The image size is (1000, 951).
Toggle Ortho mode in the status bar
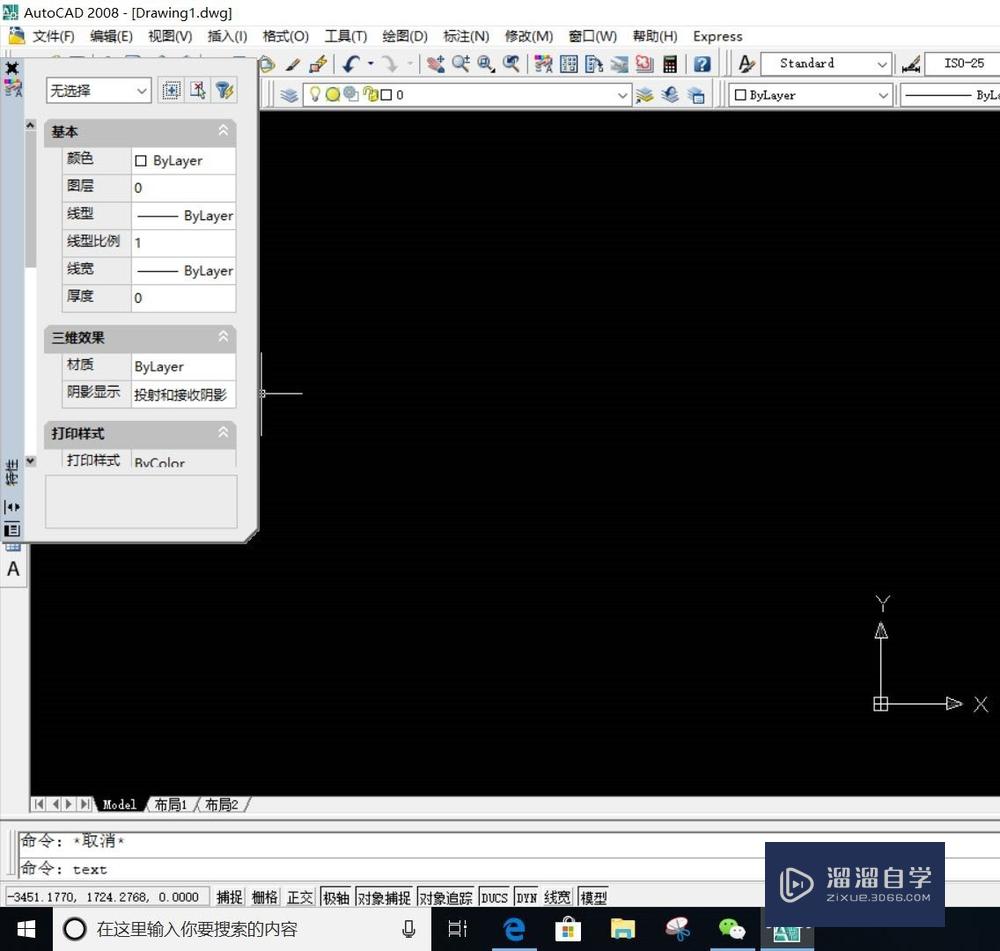point(299,897)
